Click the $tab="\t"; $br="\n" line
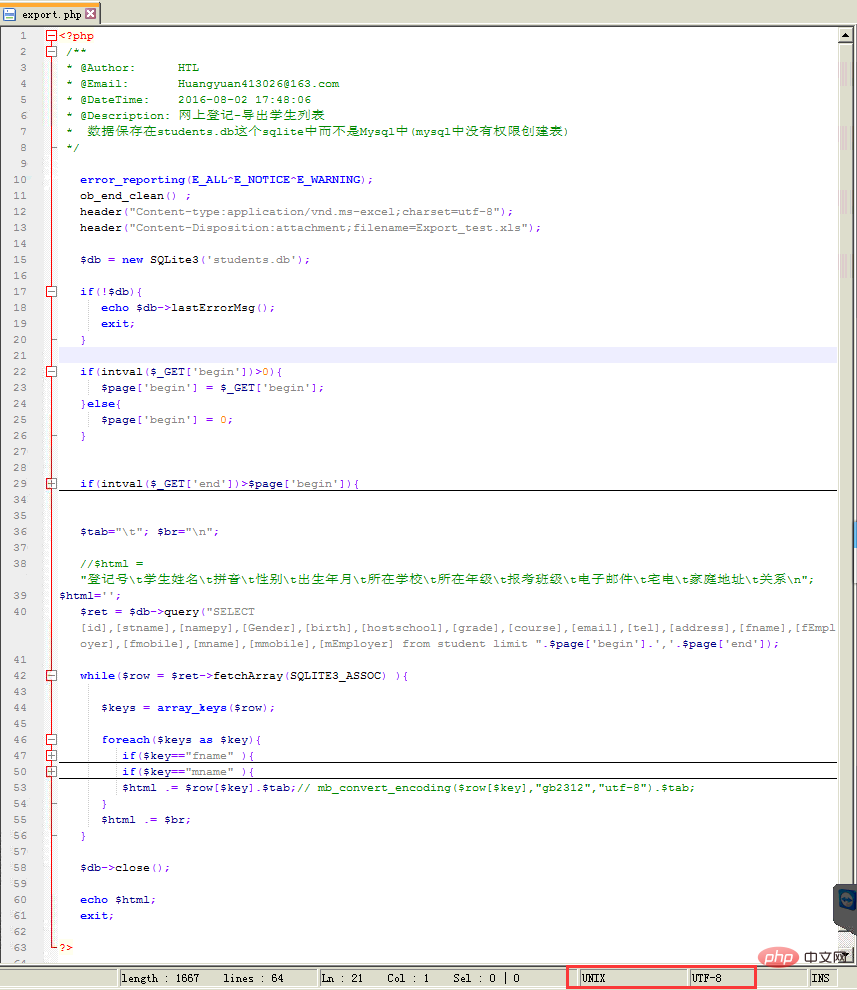This screenshot has height=990, width=857. pos(149,532)
